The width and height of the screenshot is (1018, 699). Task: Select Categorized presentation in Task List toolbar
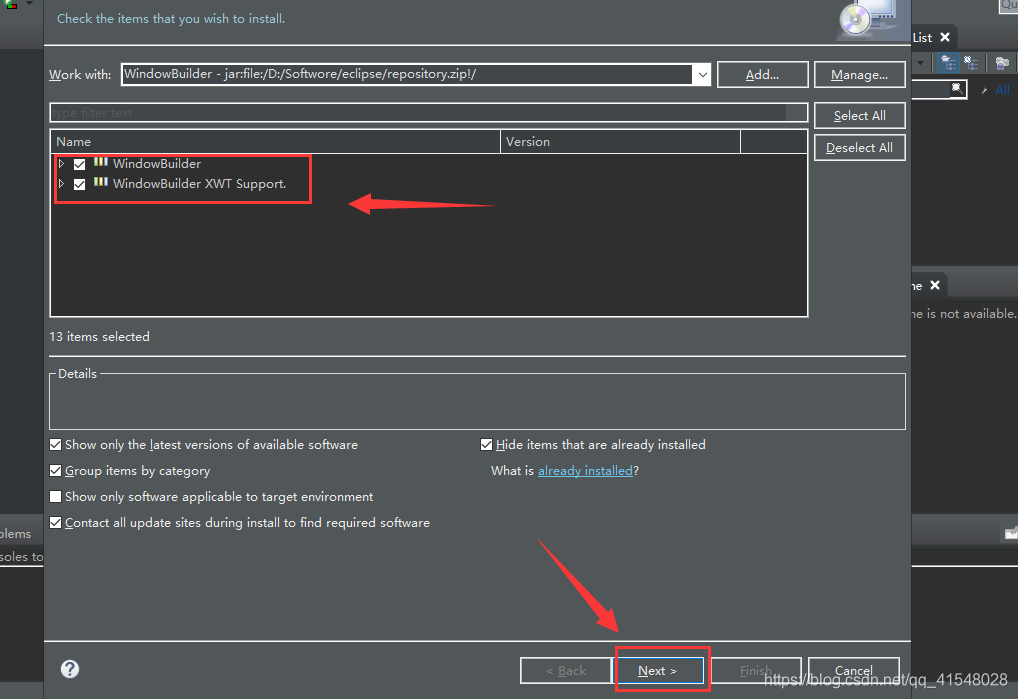949,63
